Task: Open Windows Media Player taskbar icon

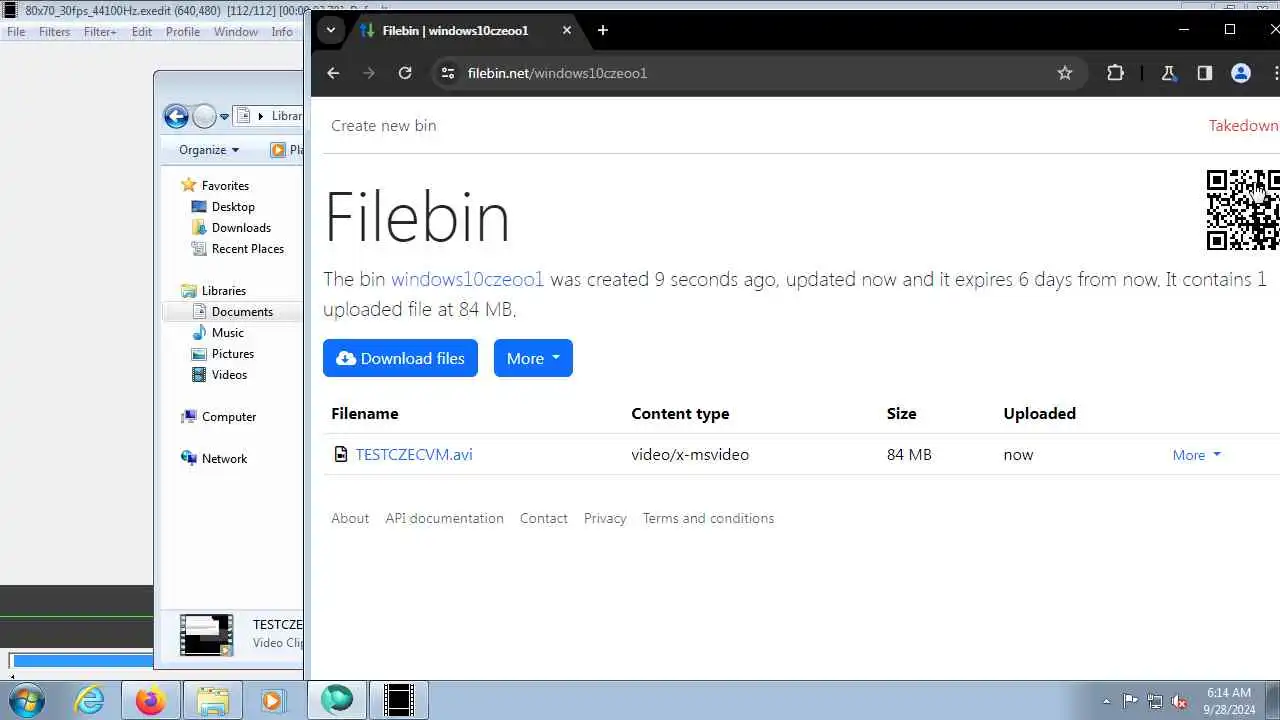Action: point(273,700)
